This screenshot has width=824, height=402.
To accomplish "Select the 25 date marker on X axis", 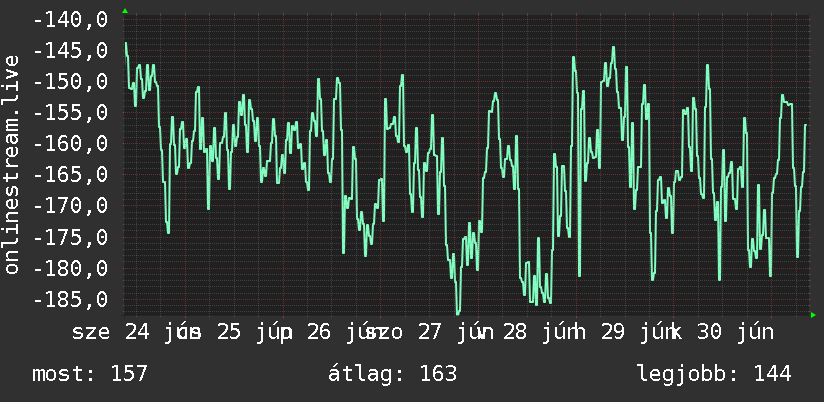I will 229,332.
